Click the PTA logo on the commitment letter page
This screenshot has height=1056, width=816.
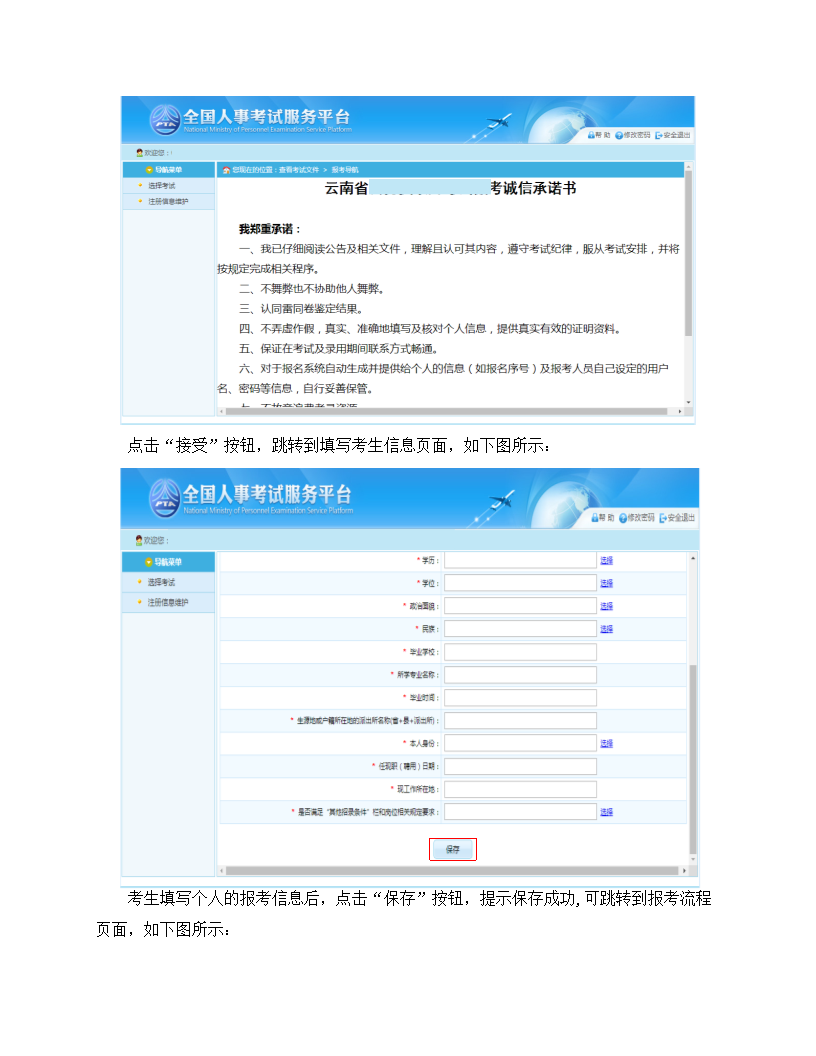165,120
